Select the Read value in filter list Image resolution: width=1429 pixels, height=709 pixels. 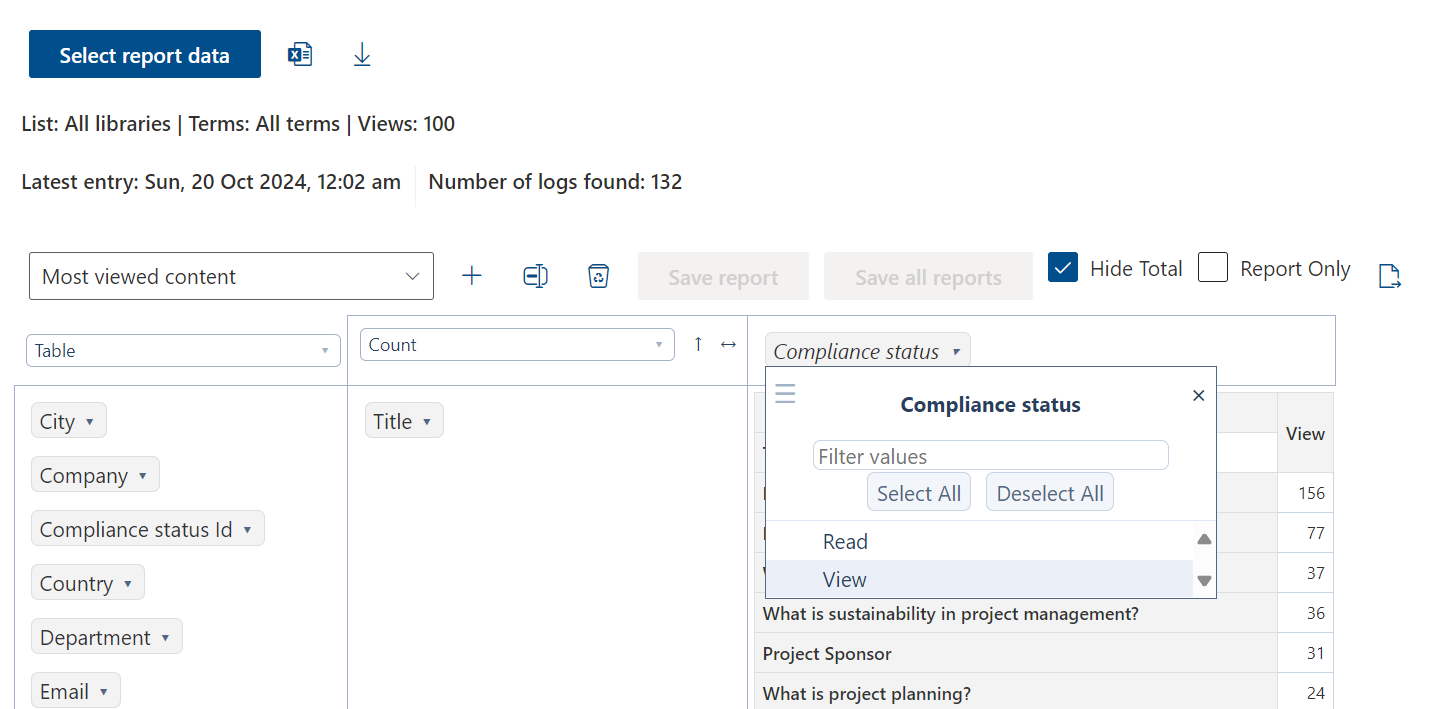click(845, 542)
